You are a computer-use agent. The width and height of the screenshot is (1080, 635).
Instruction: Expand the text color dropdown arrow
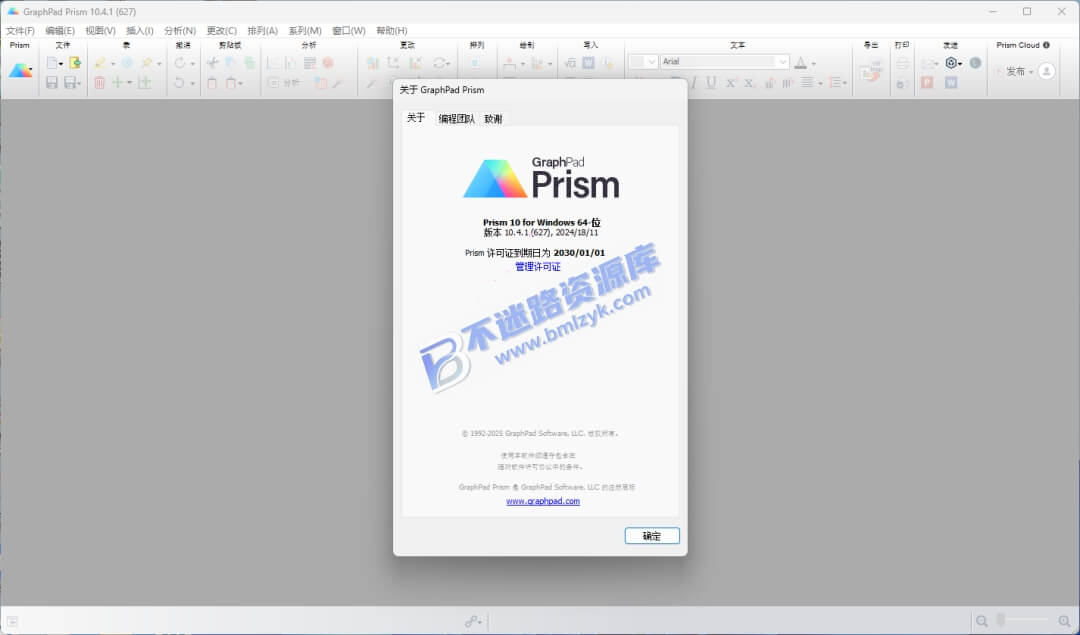click(813, 64)
